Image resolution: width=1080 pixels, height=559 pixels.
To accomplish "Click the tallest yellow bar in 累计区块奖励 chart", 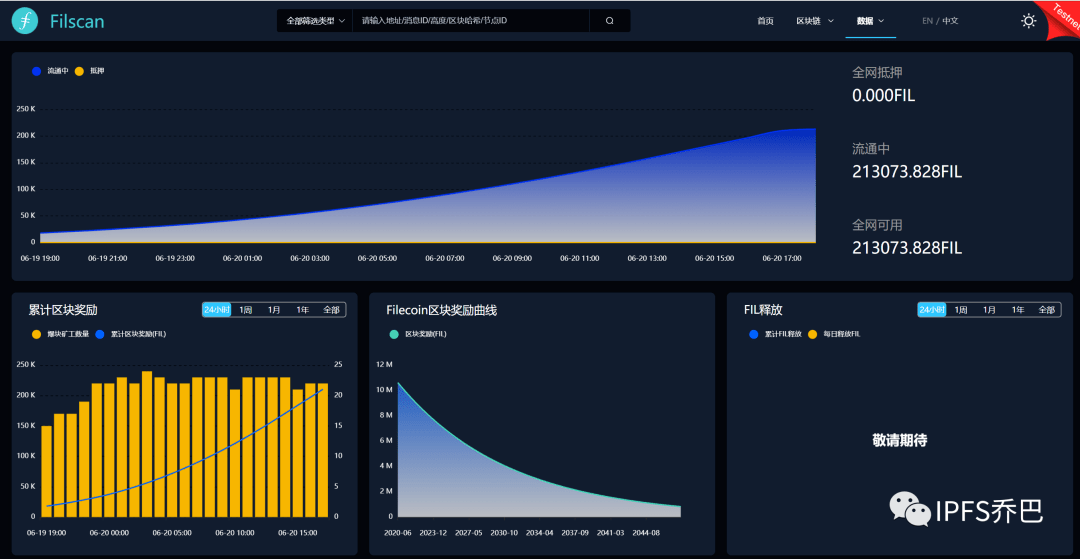I will coord(147,444).
